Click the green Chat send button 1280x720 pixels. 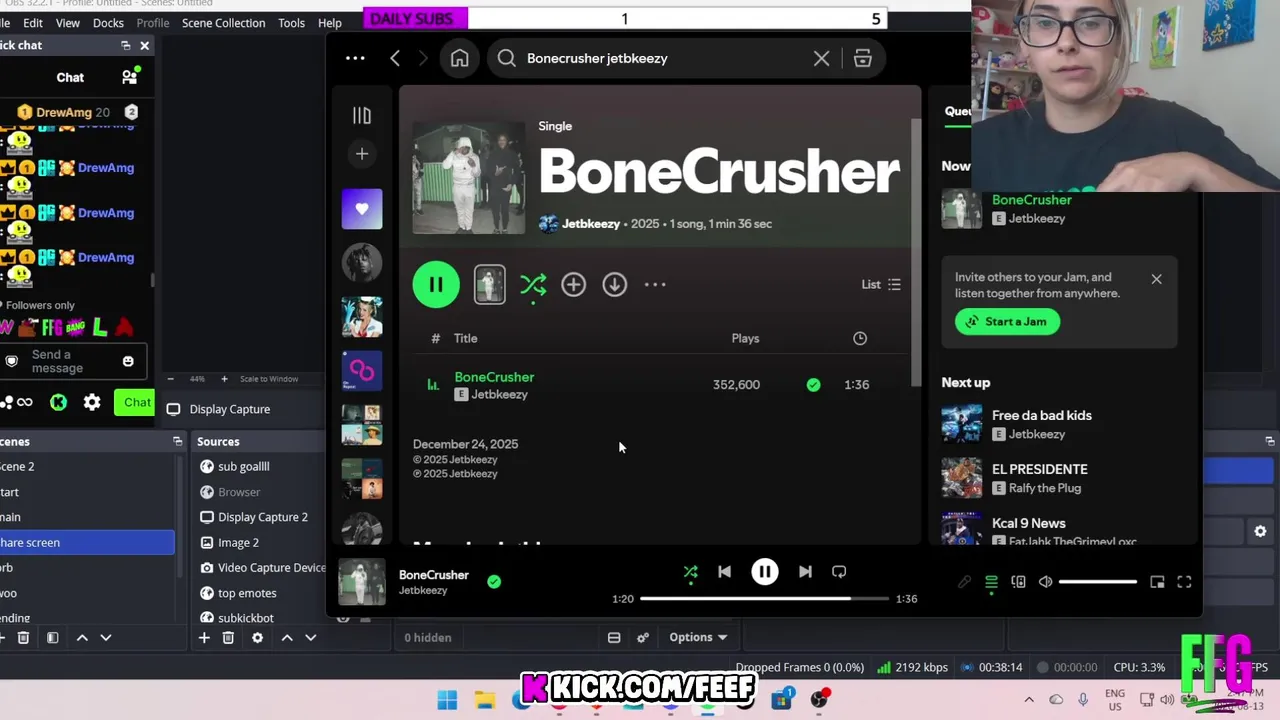pyautogui.click(x=134, y=403)
